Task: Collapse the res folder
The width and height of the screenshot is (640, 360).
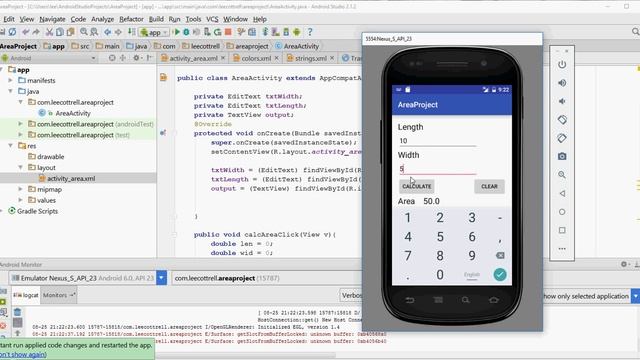Action: [11, 146]
